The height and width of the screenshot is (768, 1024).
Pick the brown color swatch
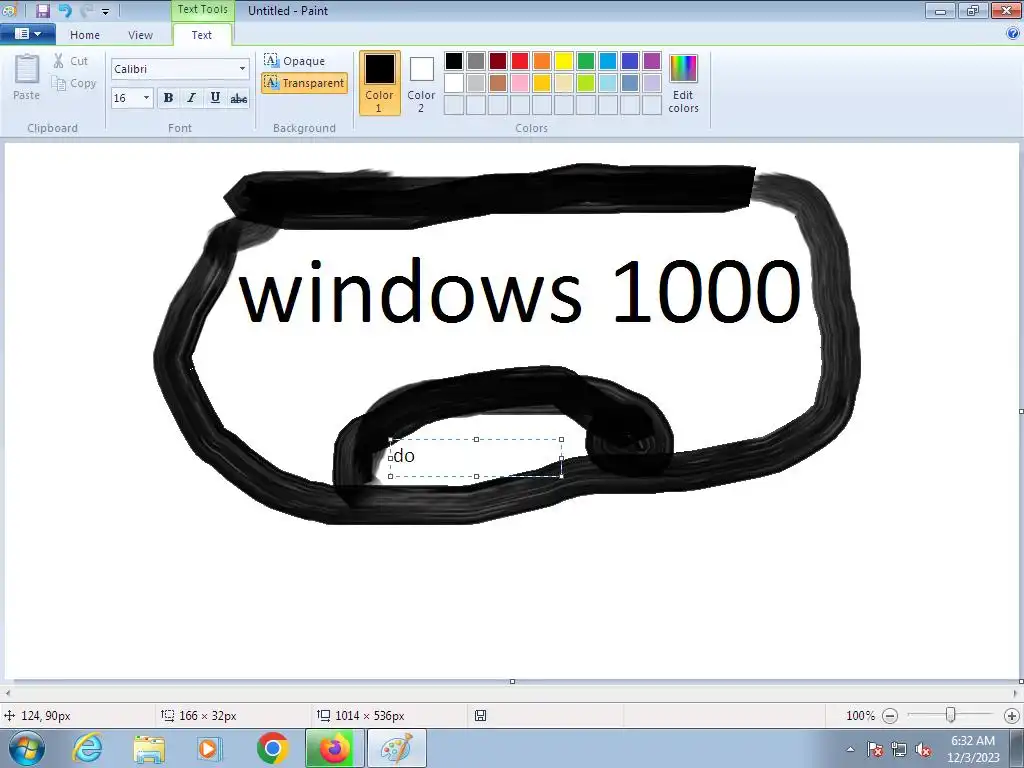(498, 83)
